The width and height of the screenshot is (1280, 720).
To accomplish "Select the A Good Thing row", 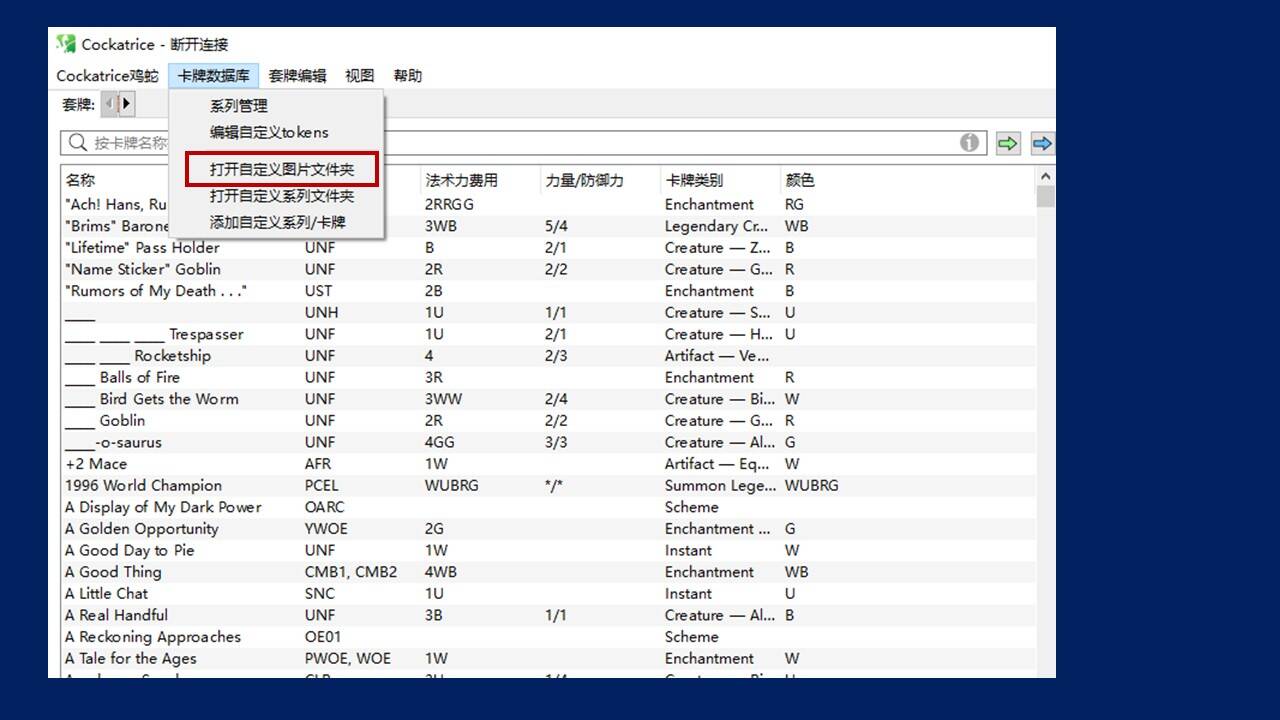I will (548, 572).
